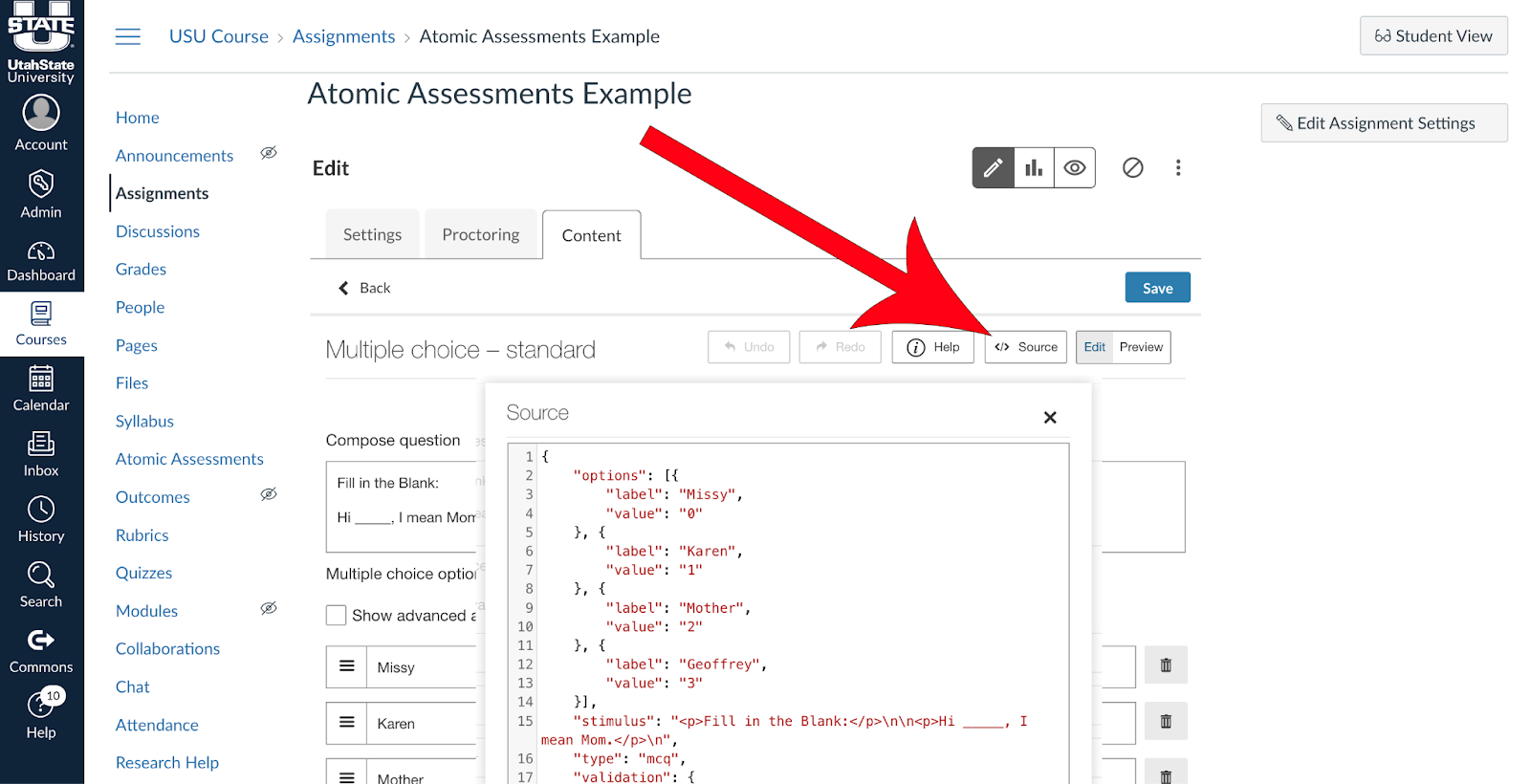Open Collaborations in course menu
1530x784 pixels.
pos(167,648)
